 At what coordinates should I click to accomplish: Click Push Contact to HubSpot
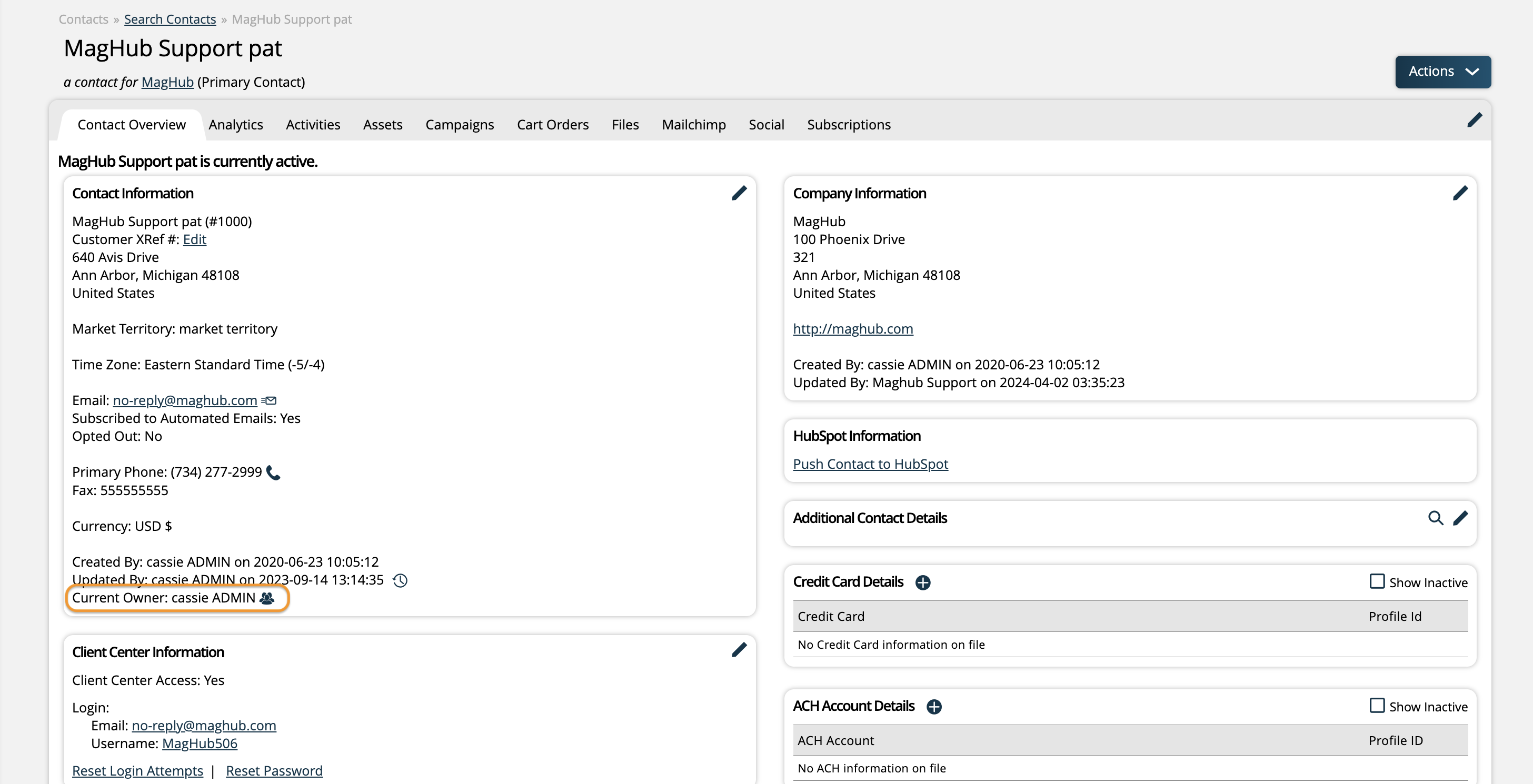pyautogui.click(x=870, y=464)
